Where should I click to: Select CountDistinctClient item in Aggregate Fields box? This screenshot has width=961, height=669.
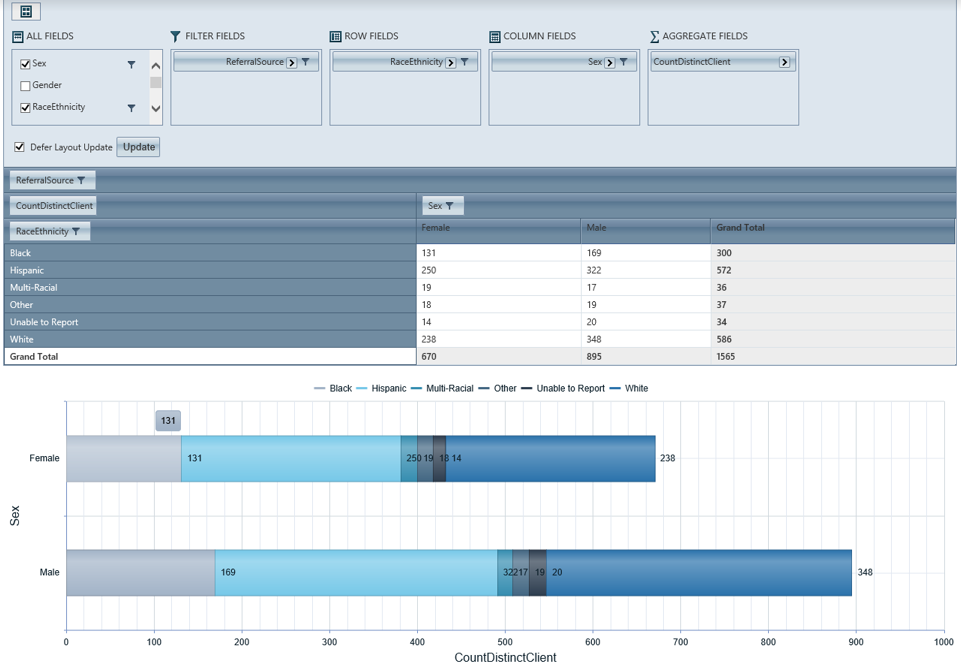[x=722, y=62]
